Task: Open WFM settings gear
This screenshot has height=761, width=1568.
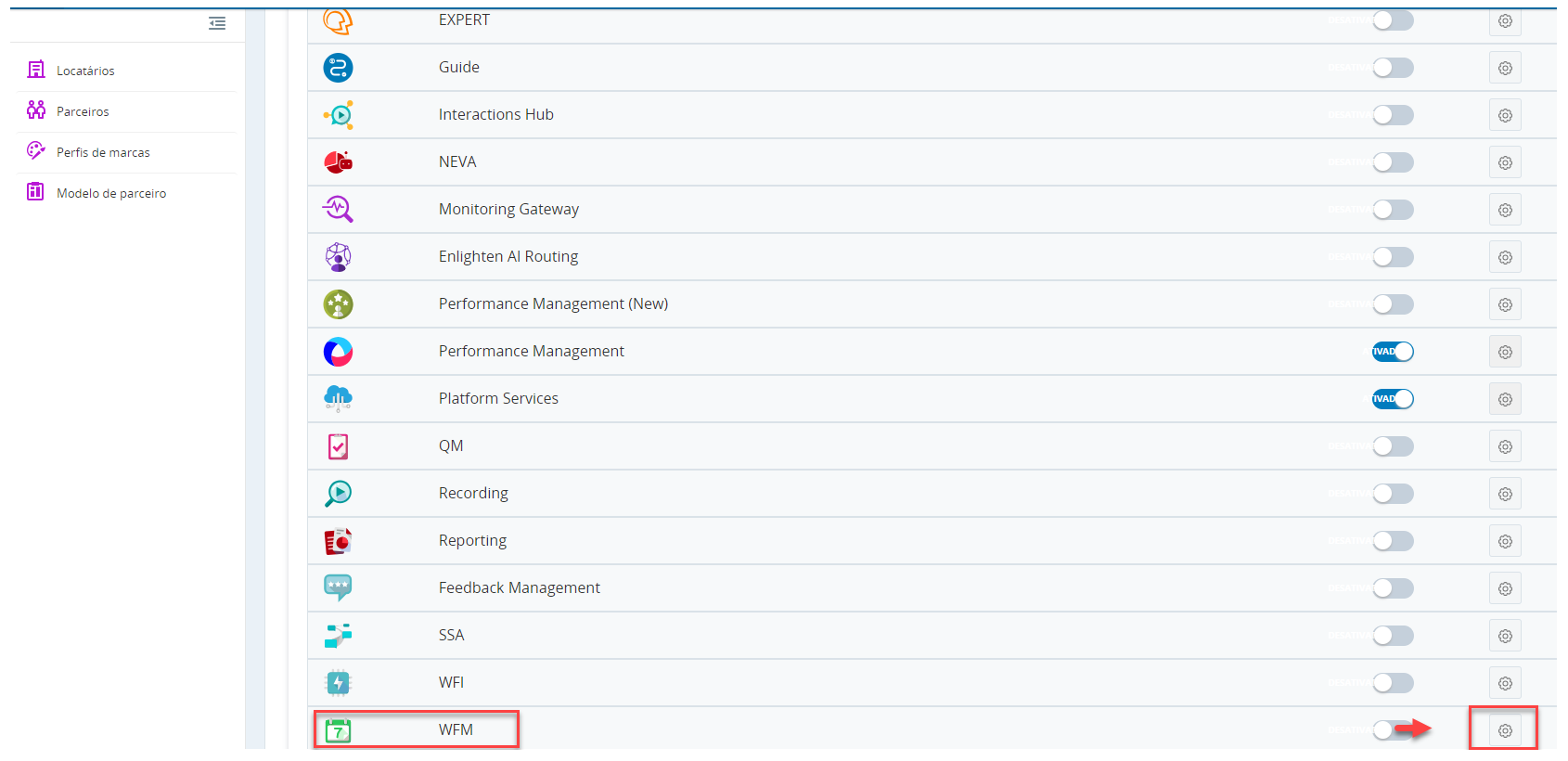Action: [x=1505, y=731]
